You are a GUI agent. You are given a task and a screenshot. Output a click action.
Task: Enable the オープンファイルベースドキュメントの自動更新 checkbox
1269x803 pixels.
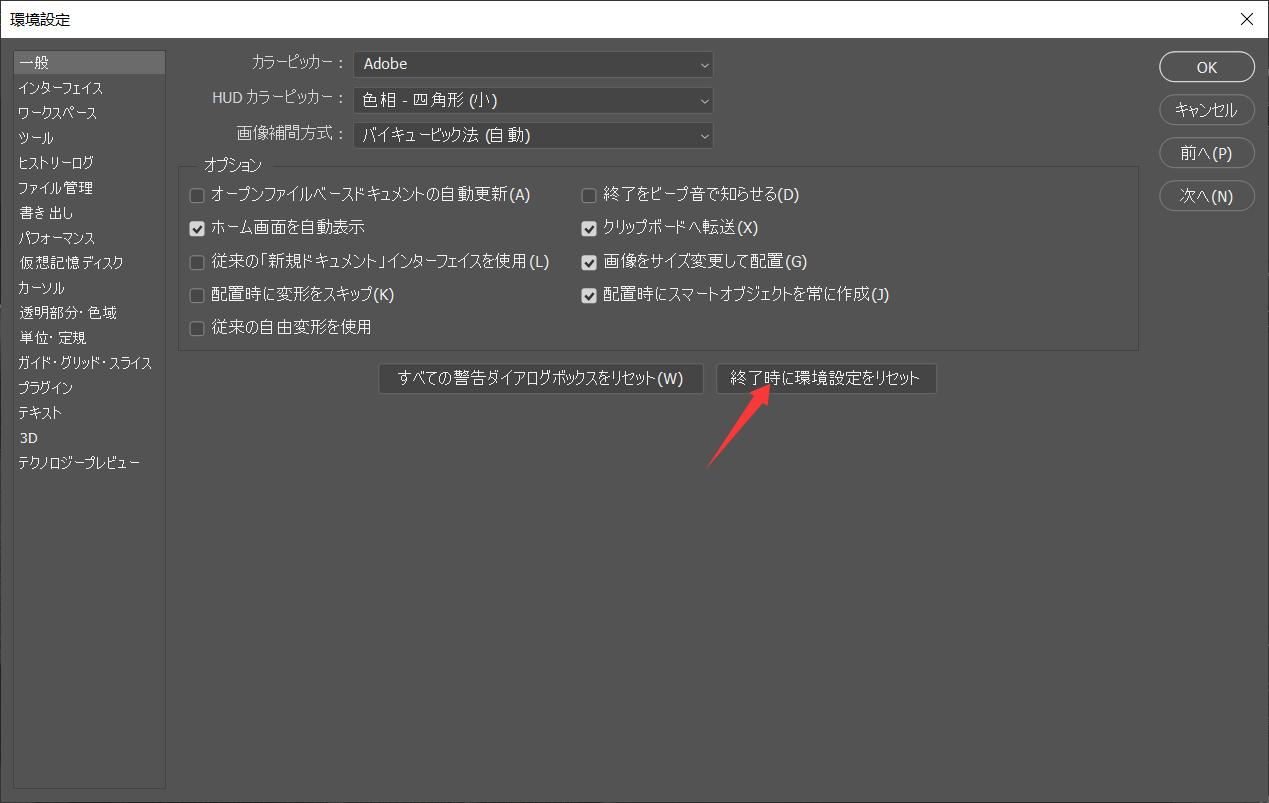(197, 195)
